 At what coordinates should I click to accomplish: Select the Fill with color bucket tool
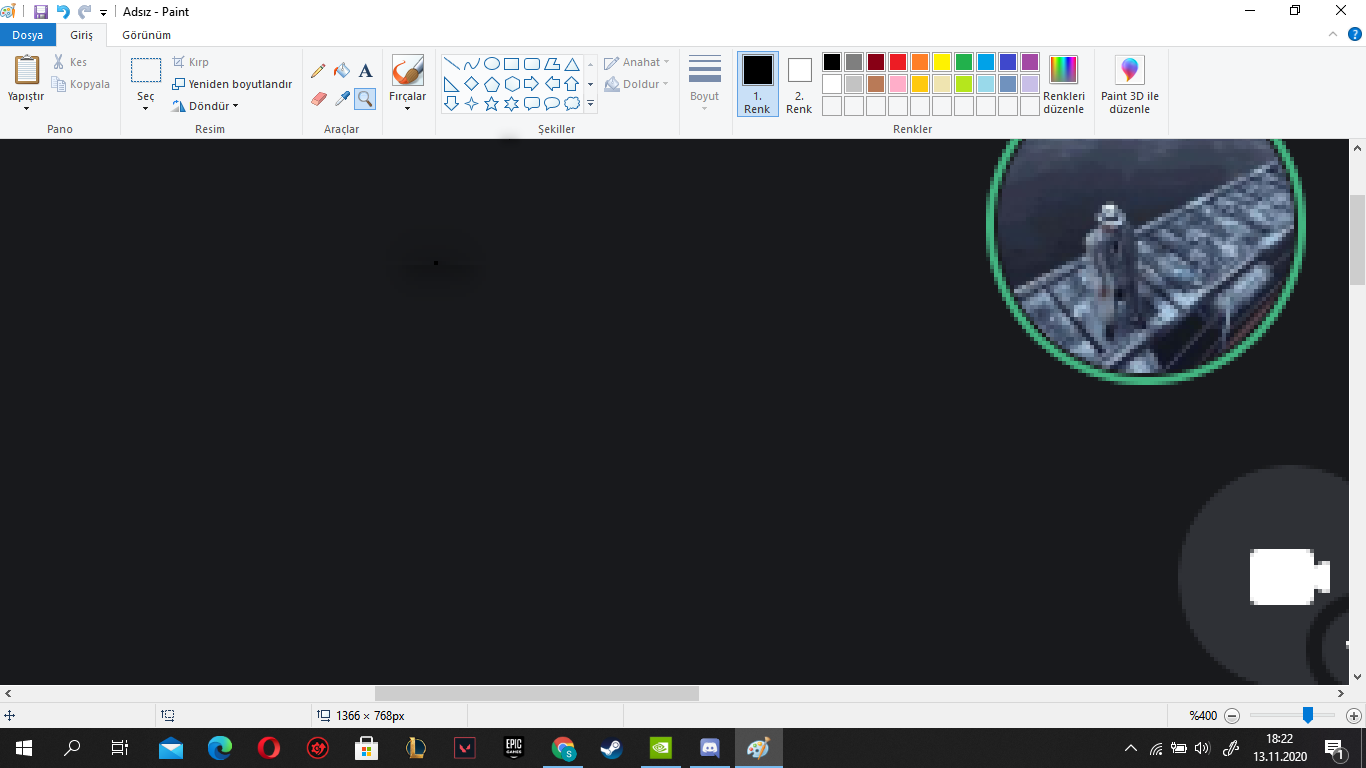tap(342, 71)
